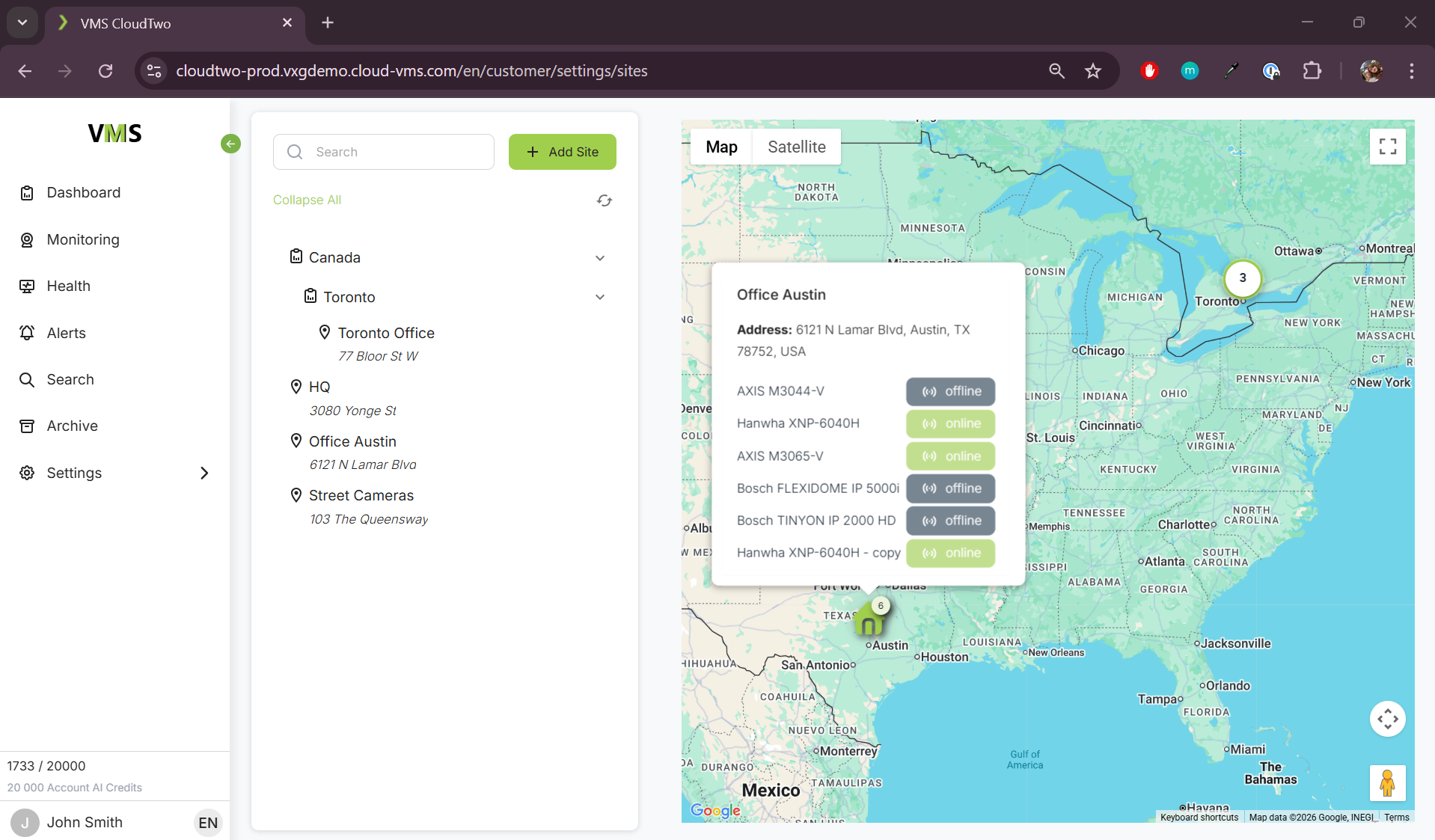
Task: Open browser extensions puzzle icon
Action: (1312, 71)
